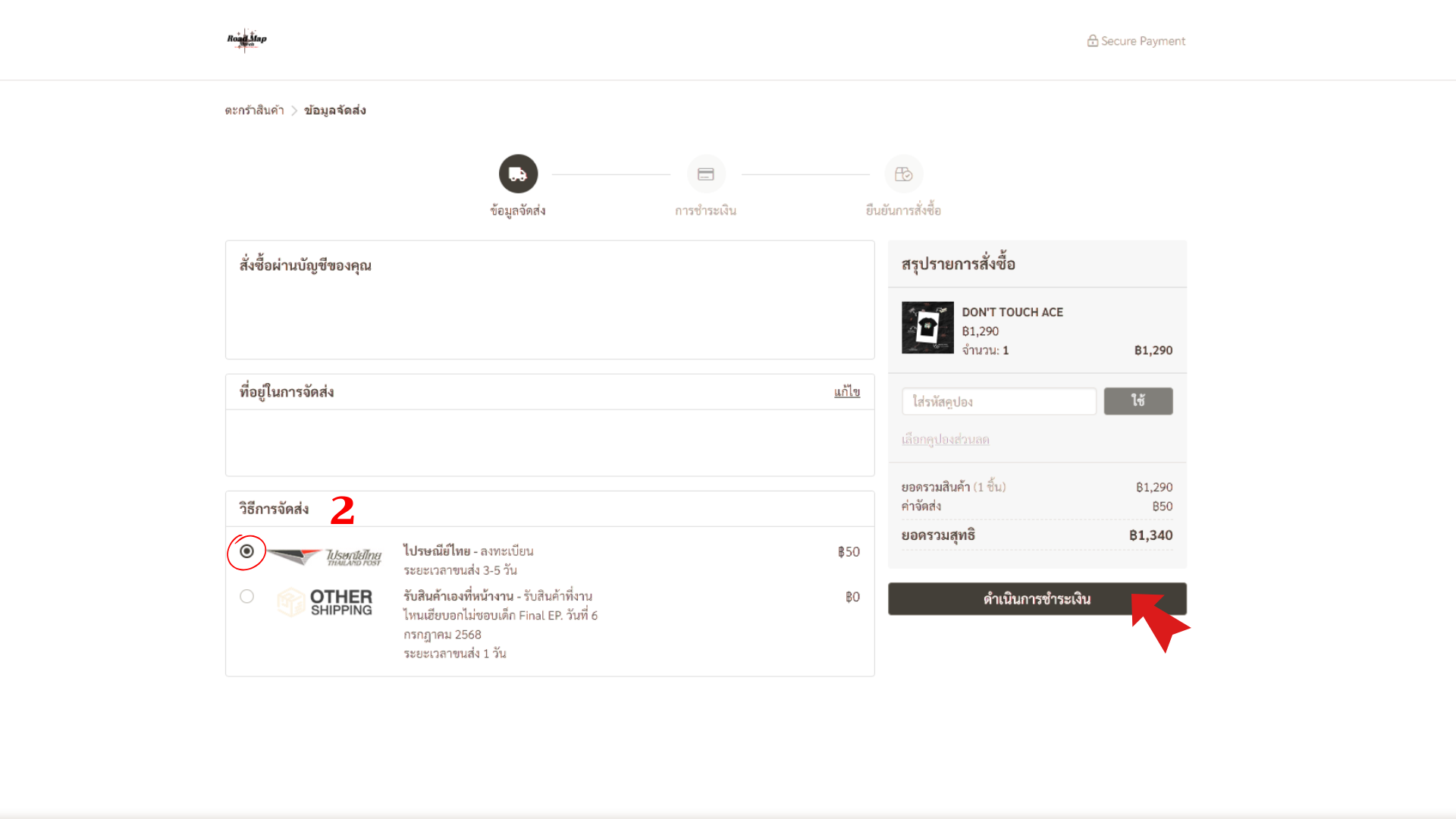Click the ข้อมูลจัดส่ง breadcrumb

[335, 110]
